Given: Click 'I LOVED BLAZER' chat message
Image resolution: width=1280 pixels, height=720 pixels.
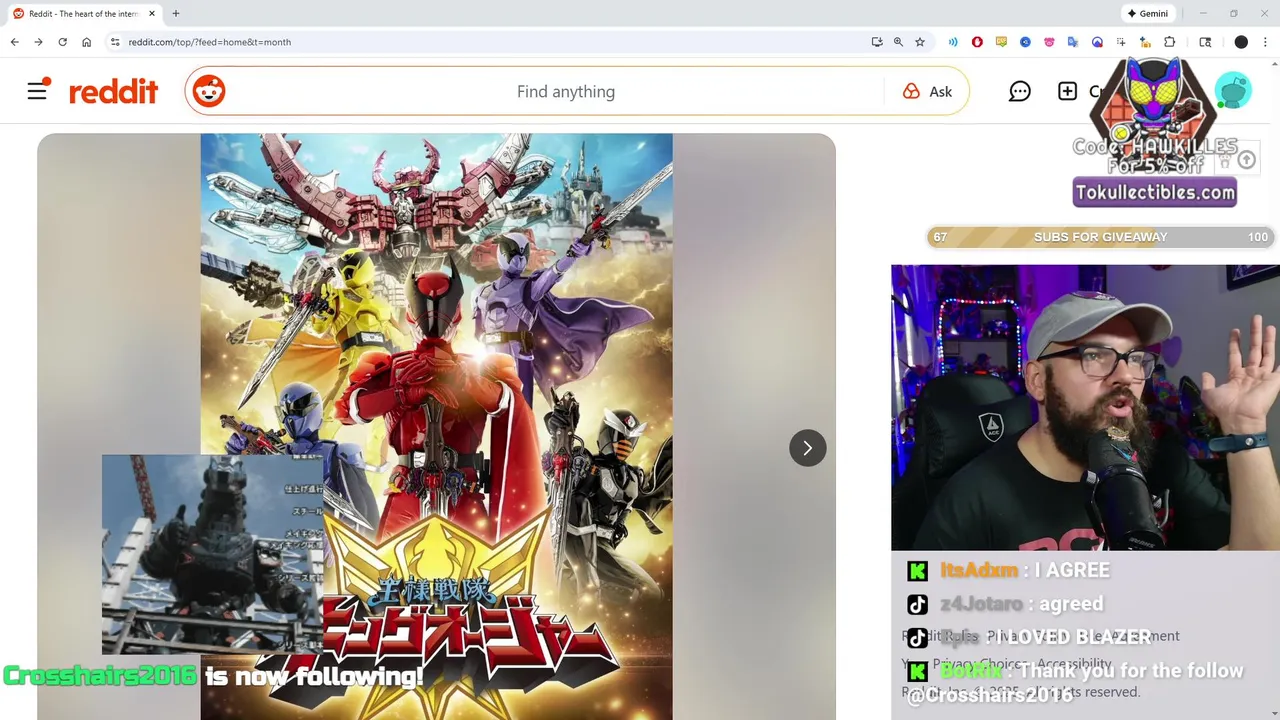Looking at the screenshot, I should coord(1030,637).
